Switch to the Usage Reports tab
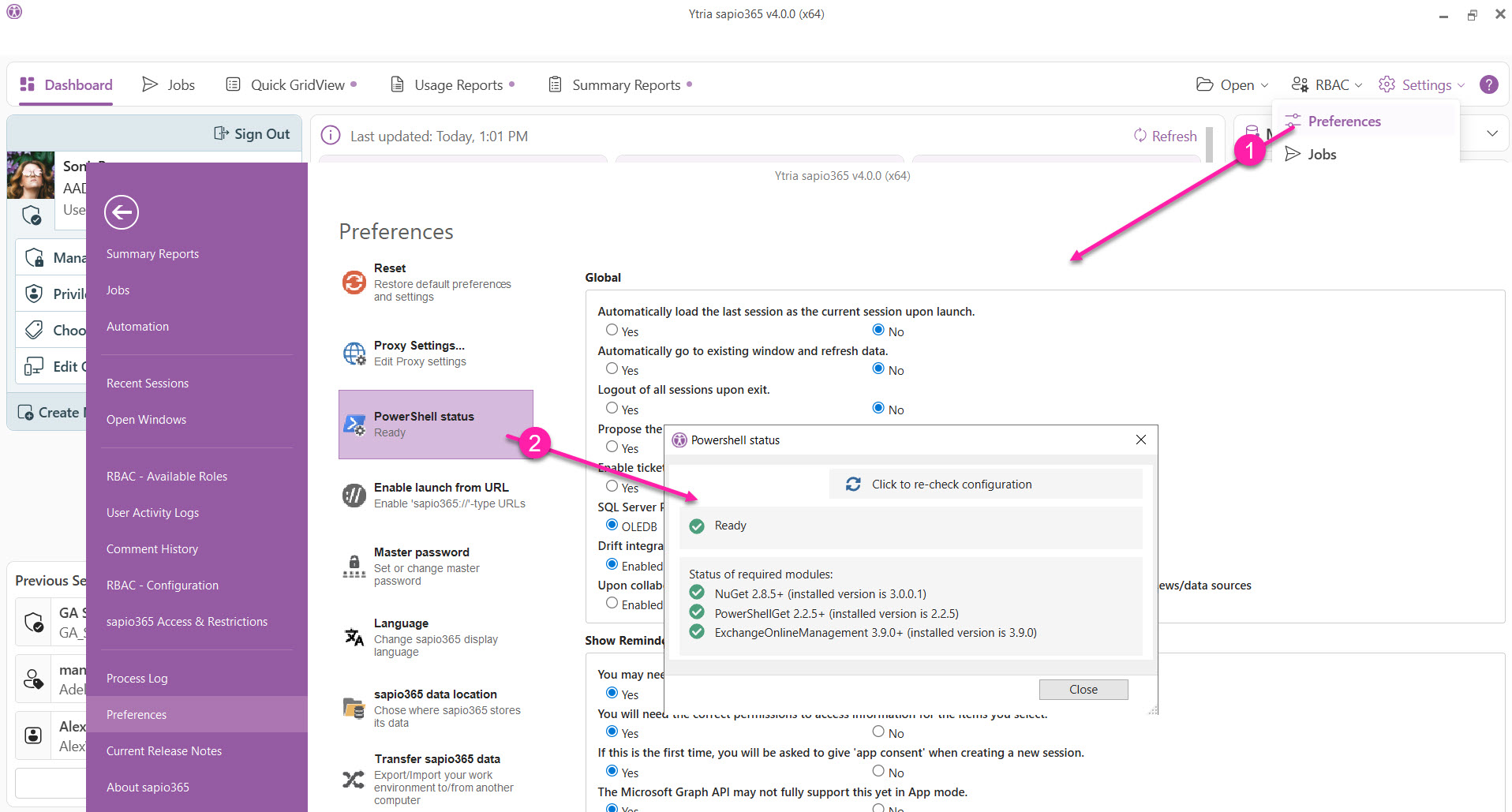This screenshot has height=812, width=1512. point(452,84)
